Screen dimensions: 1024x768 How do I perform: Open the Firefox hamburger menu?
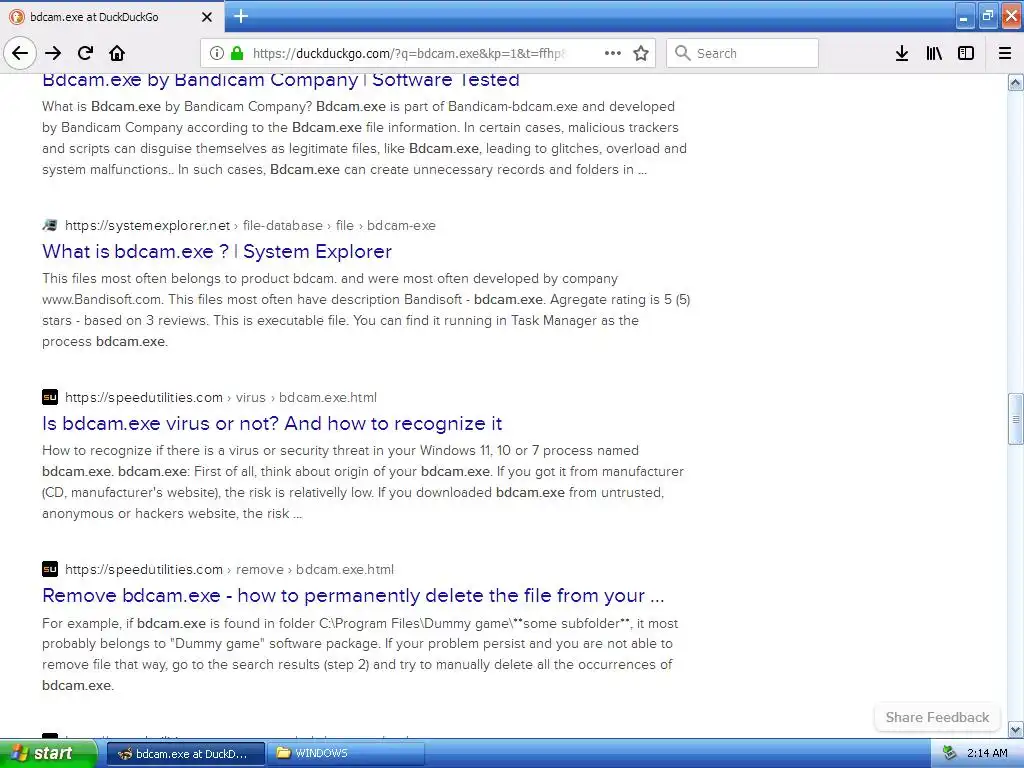[x=1005, y=54]
